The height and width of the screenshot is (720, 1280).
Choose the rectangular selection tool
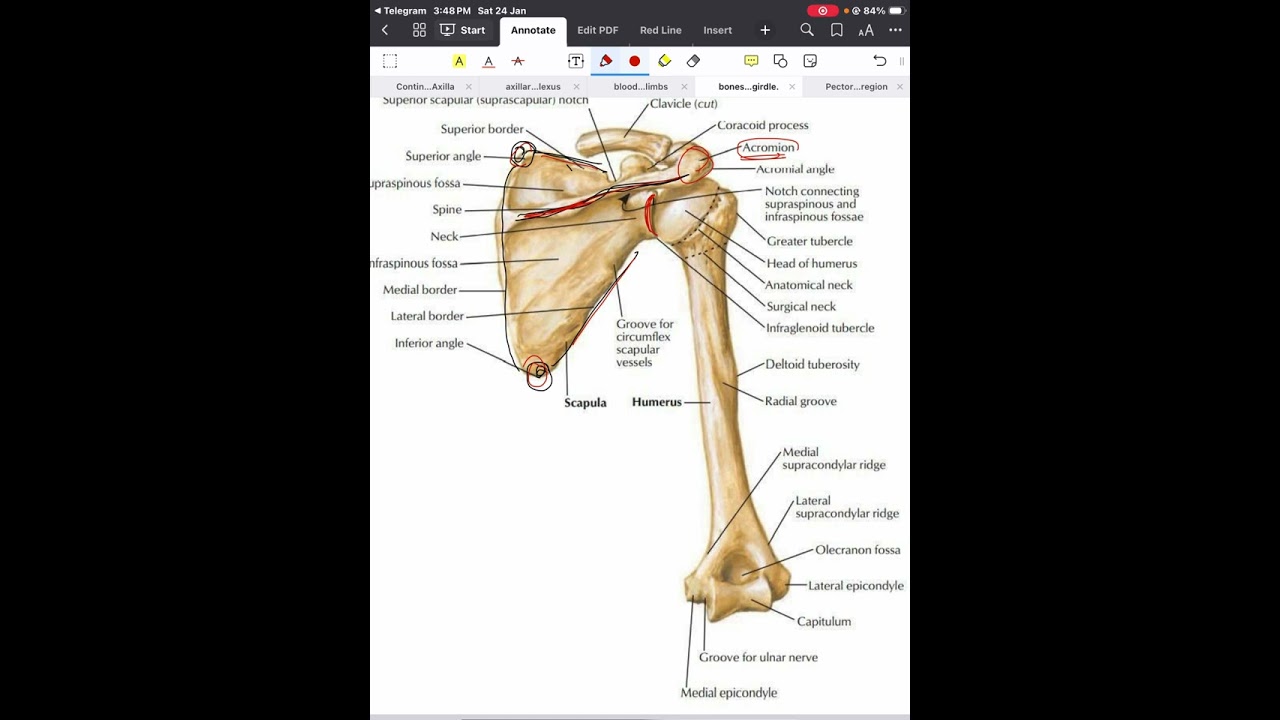(390, 61)
